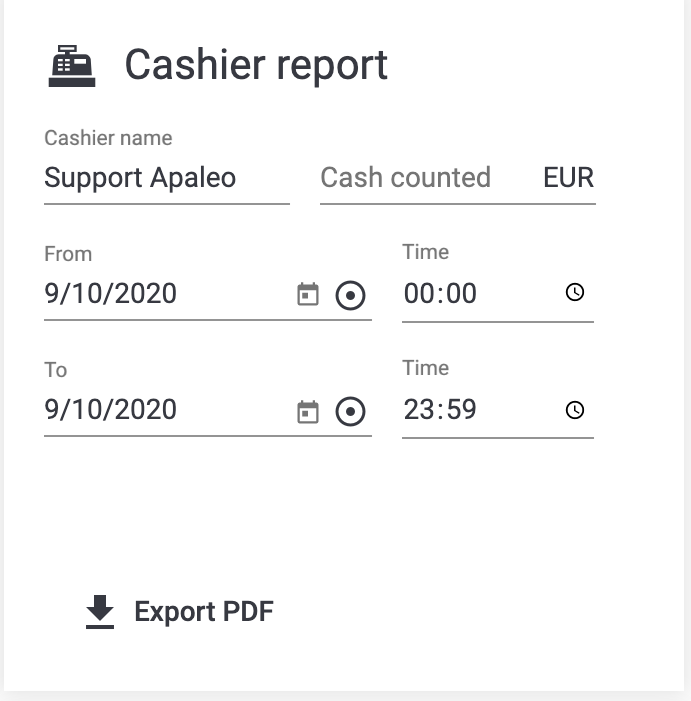The width and height of the screenshot is (691, 701).
Task: Select the To time value 23:59
Action: coord(440,410)
